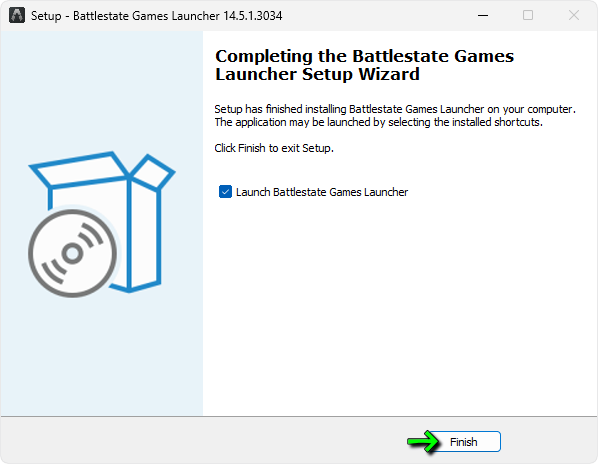Viewport: 598px width, 464px height.
Task: Uncheck the Launch Battlestate Games Launcher checkbox
Action: pyautogui.click(x=225, y=192)
